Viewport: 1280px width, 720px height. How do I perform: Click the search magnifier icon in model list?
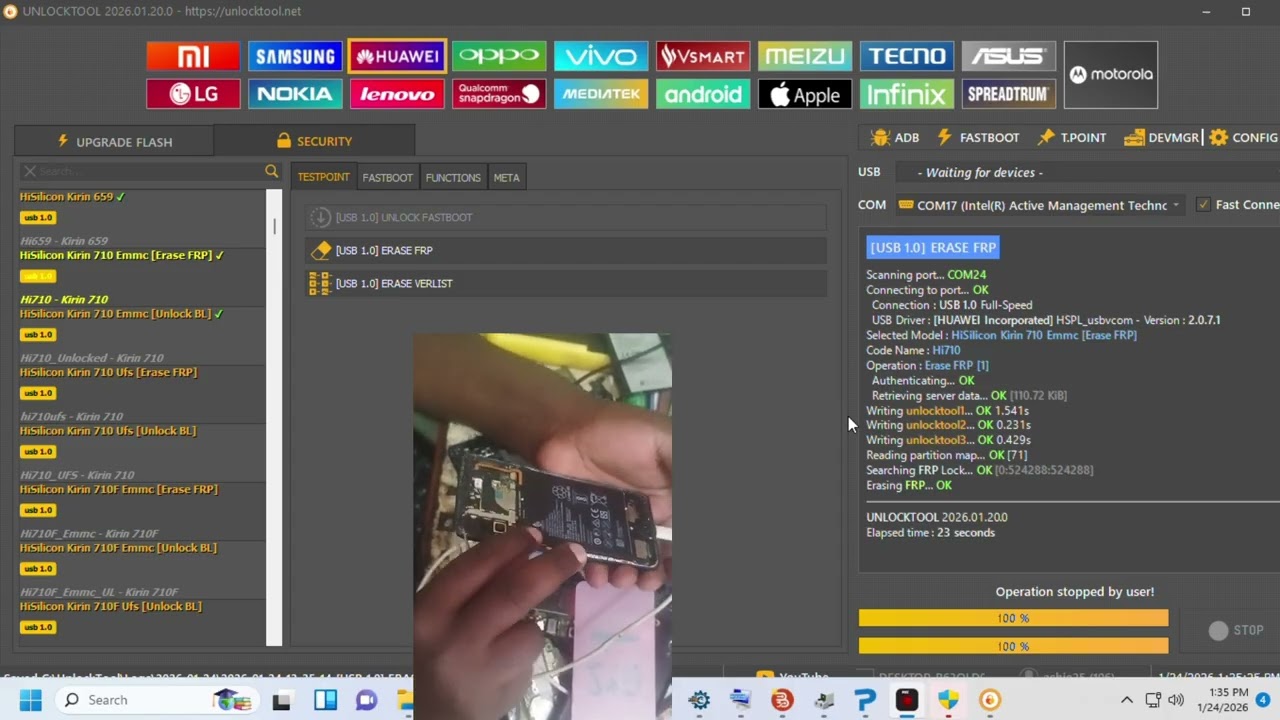click(x=271, y=172)
